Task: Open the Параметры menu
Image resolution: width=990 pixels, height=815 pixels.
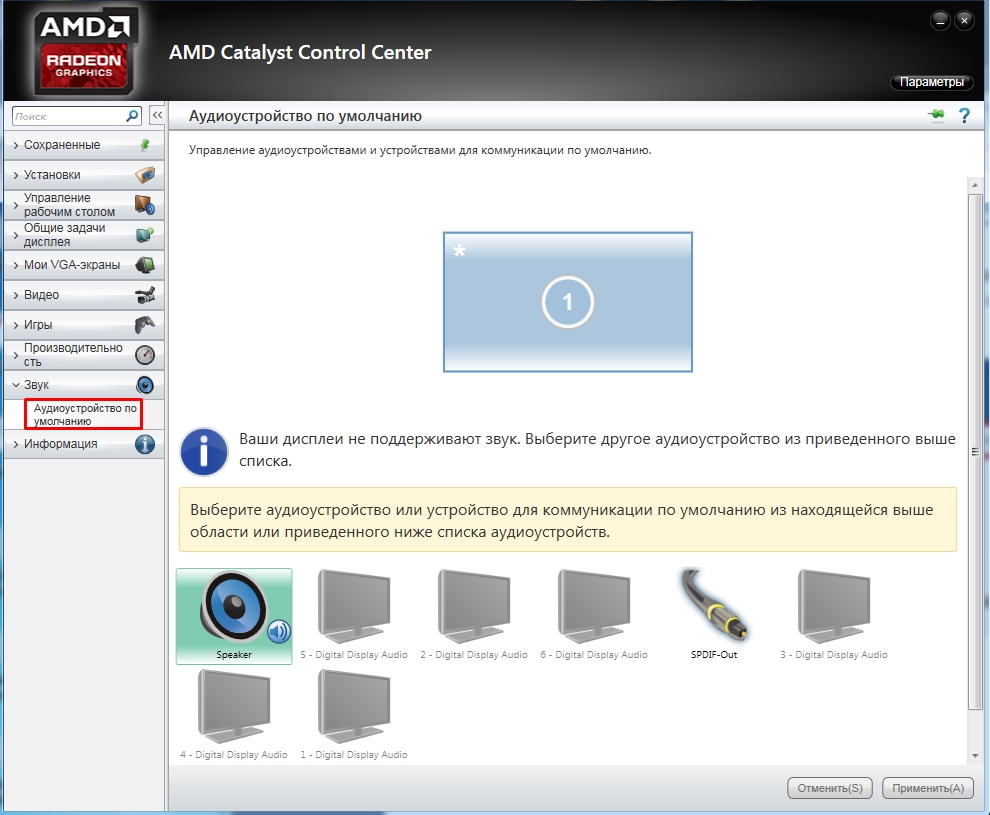Action: [931, 82]
